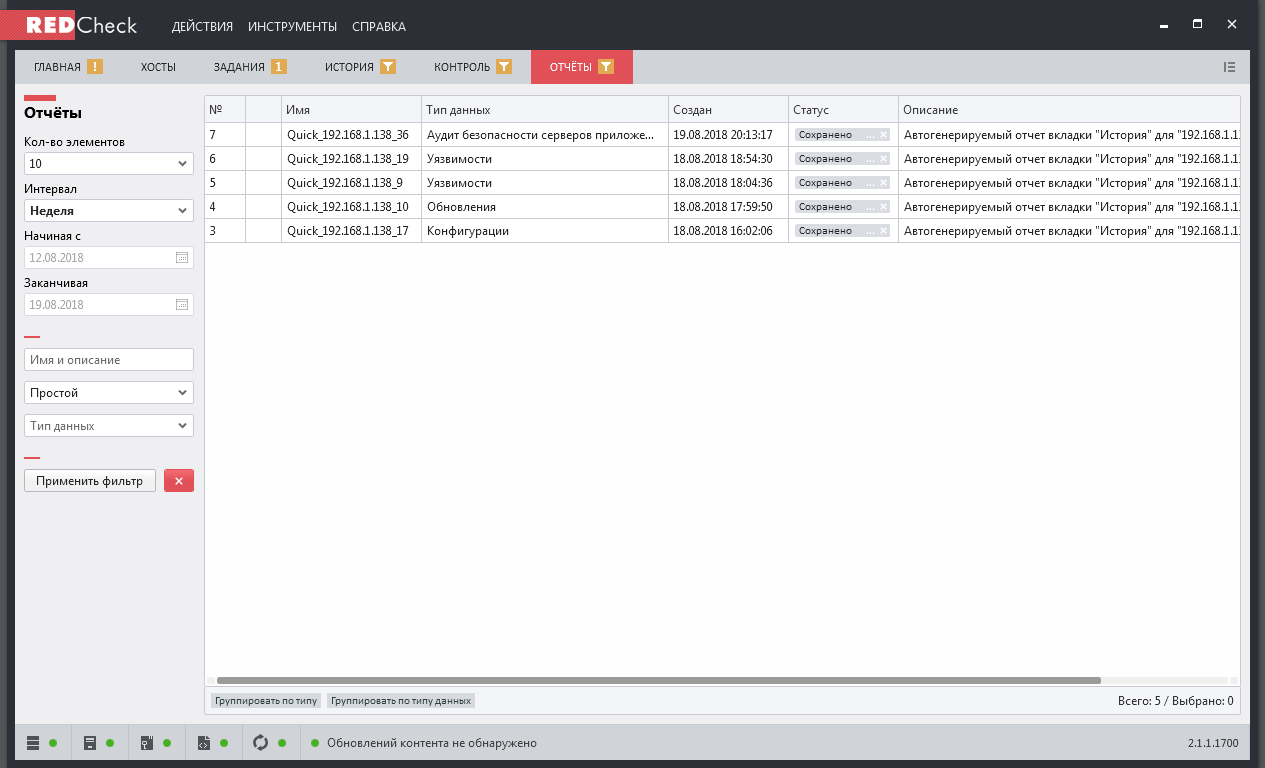Open the calendar picker for Заканчивая

click(x=181, y=304)
